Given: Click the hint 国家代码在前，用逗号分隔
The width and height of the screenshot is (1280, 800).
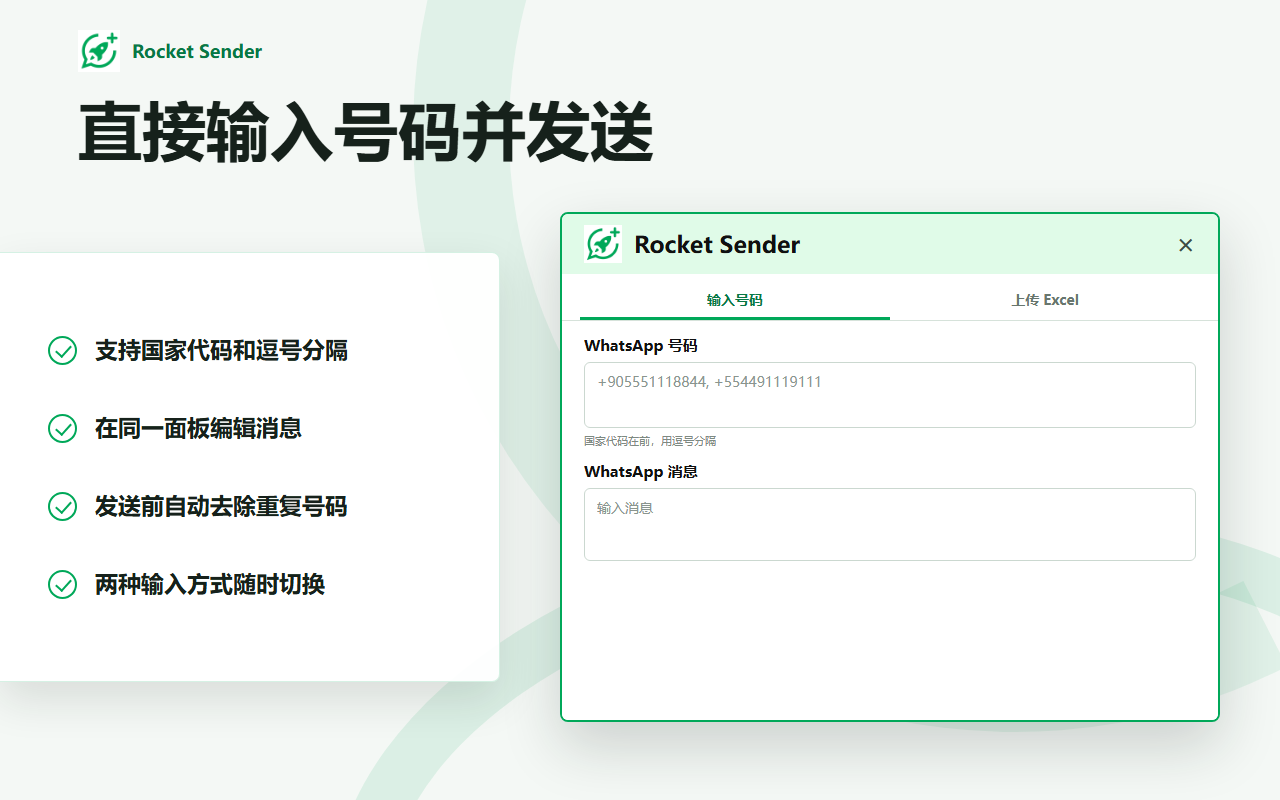Looking at the screenshot, I should (x=650, y=441).
